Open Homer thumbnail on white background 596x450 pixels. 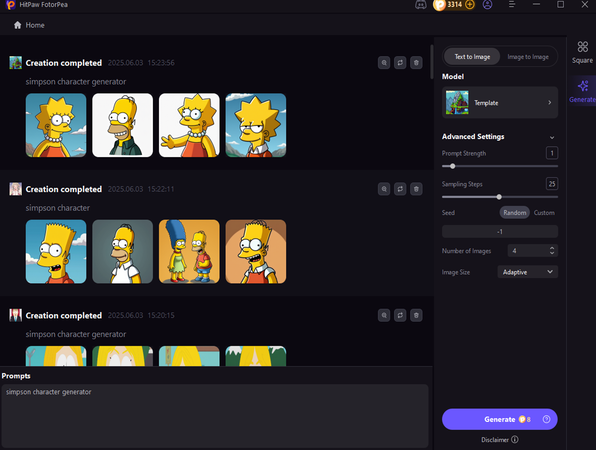click(x=122, y=125)
